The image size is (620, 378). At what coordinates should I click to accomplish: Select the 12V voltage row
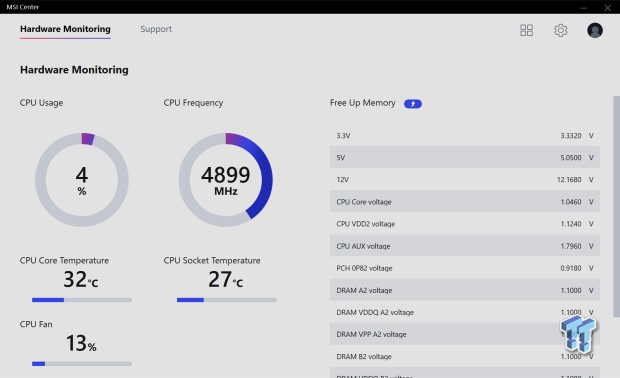(465, 180)
